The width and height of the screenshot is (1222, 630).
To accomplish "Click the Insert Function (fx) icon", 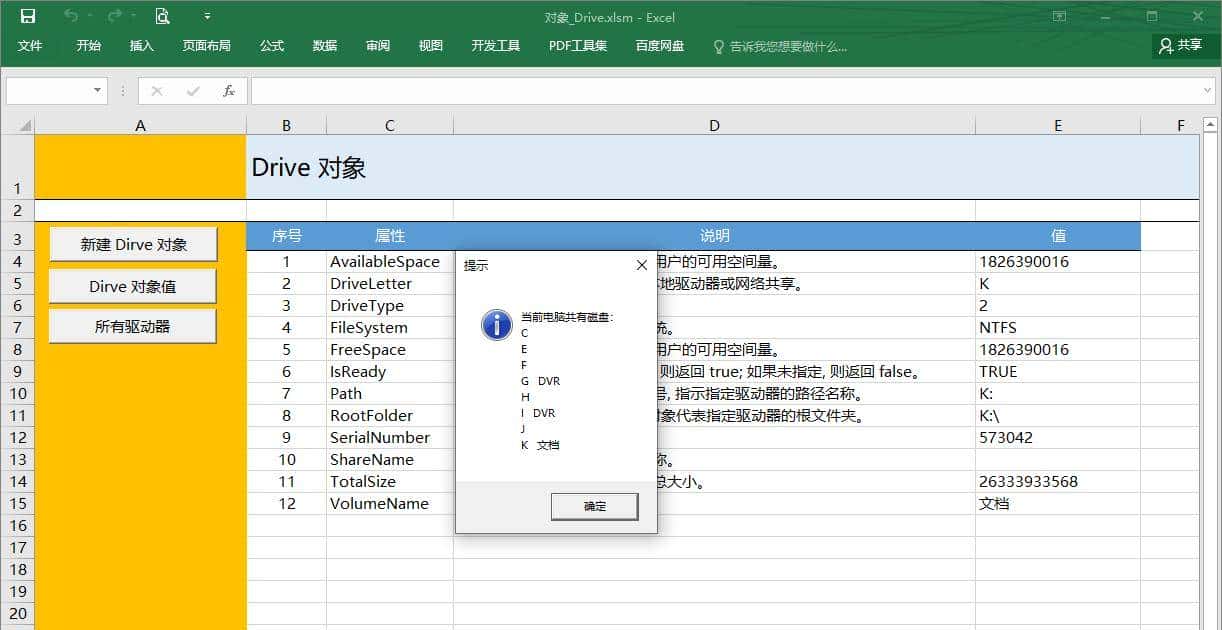I will click(x=229, y=90).
